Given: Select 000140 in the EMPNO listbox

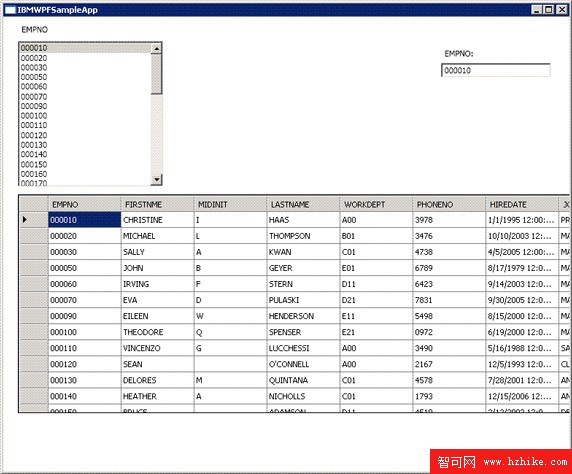Looking at the screenshot, I should (85, 154).
